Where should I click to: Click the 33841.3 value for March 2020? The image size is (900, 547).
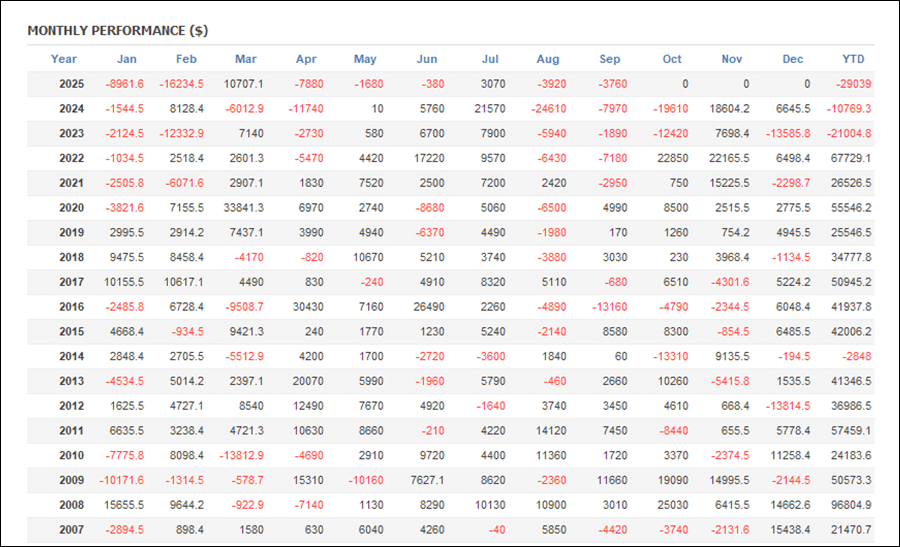point(245,208)
